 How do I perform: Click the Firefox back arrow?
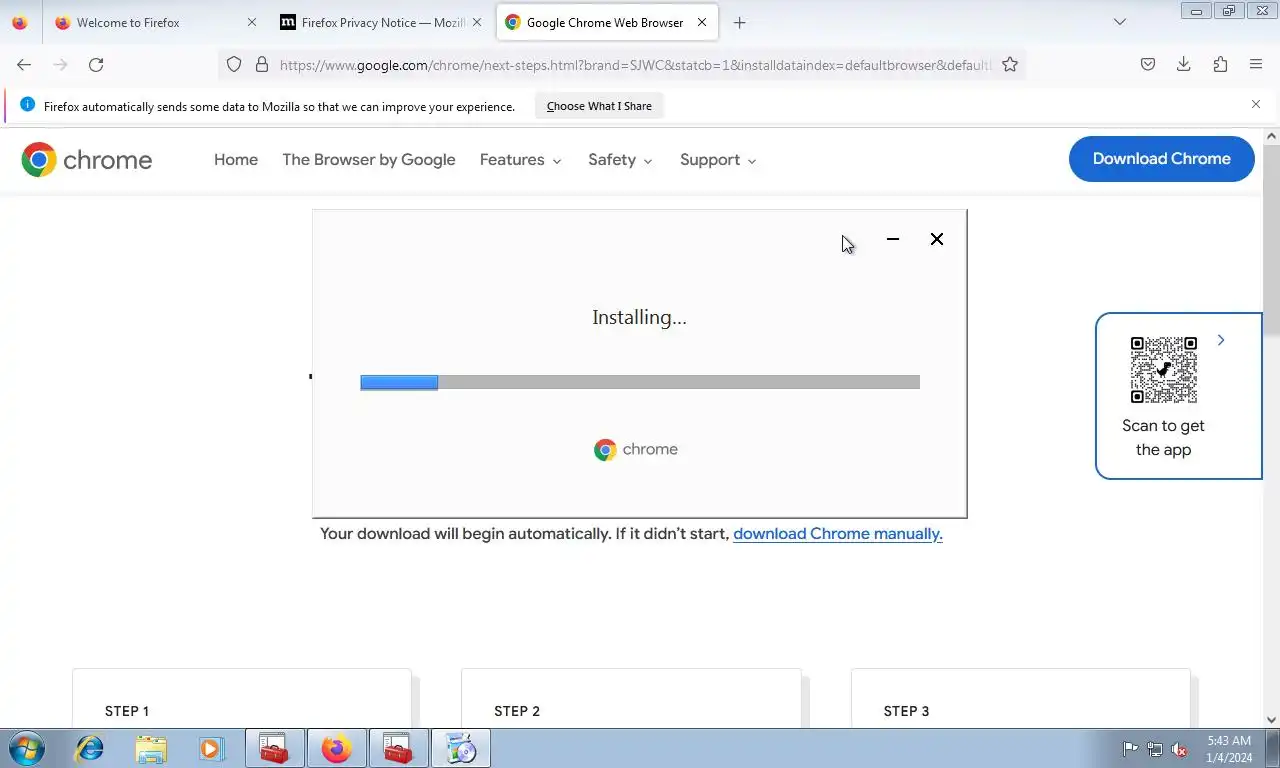coord(24,65)
